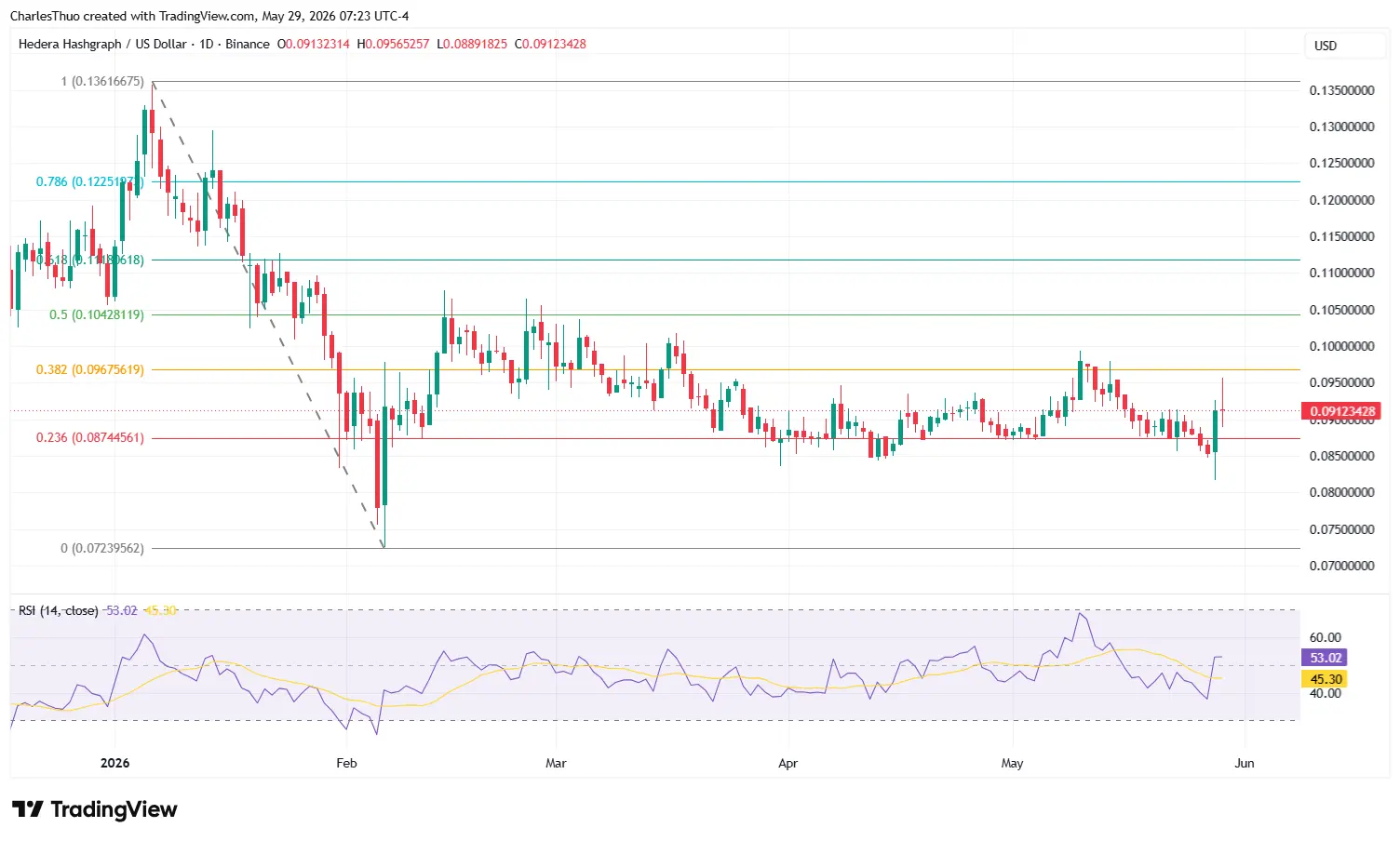
Task: Click the 0.08000000 price axis value
Action: [1341, 492]
